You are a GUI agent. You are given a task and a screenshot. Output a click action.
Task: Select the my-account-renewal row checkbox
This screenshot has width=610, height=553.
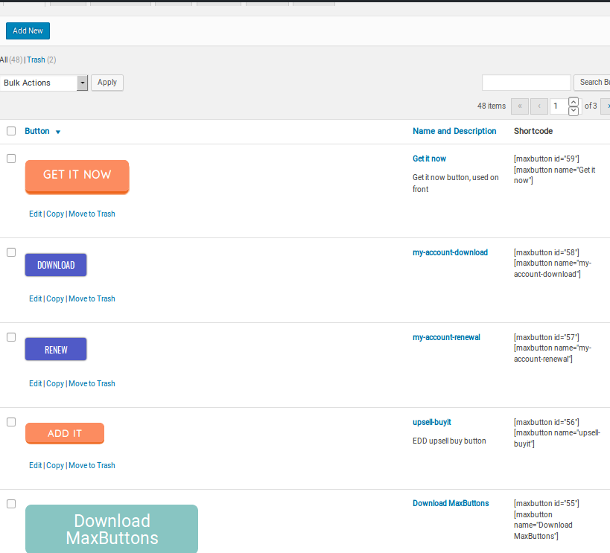[x=12, y=337]
